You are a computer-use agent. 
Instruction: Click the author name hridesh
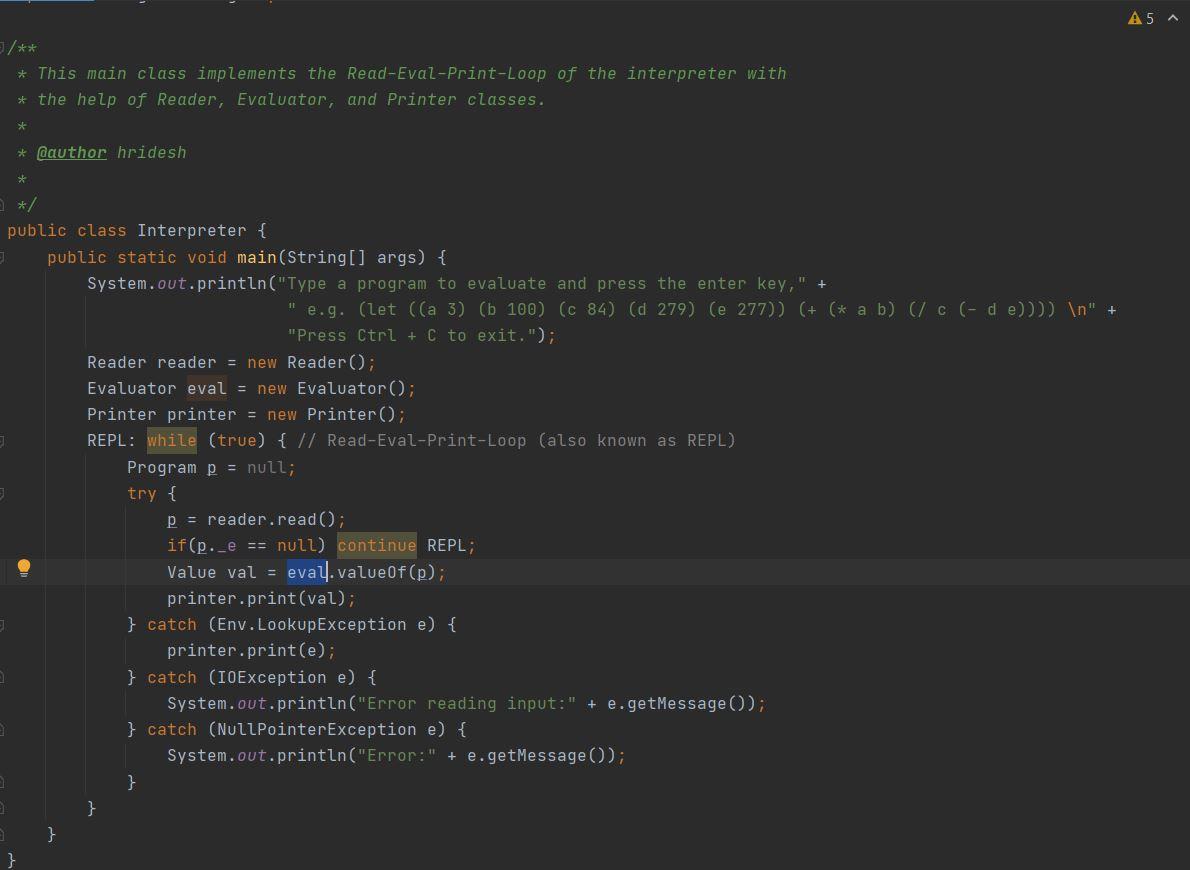[x=151, y=153]
